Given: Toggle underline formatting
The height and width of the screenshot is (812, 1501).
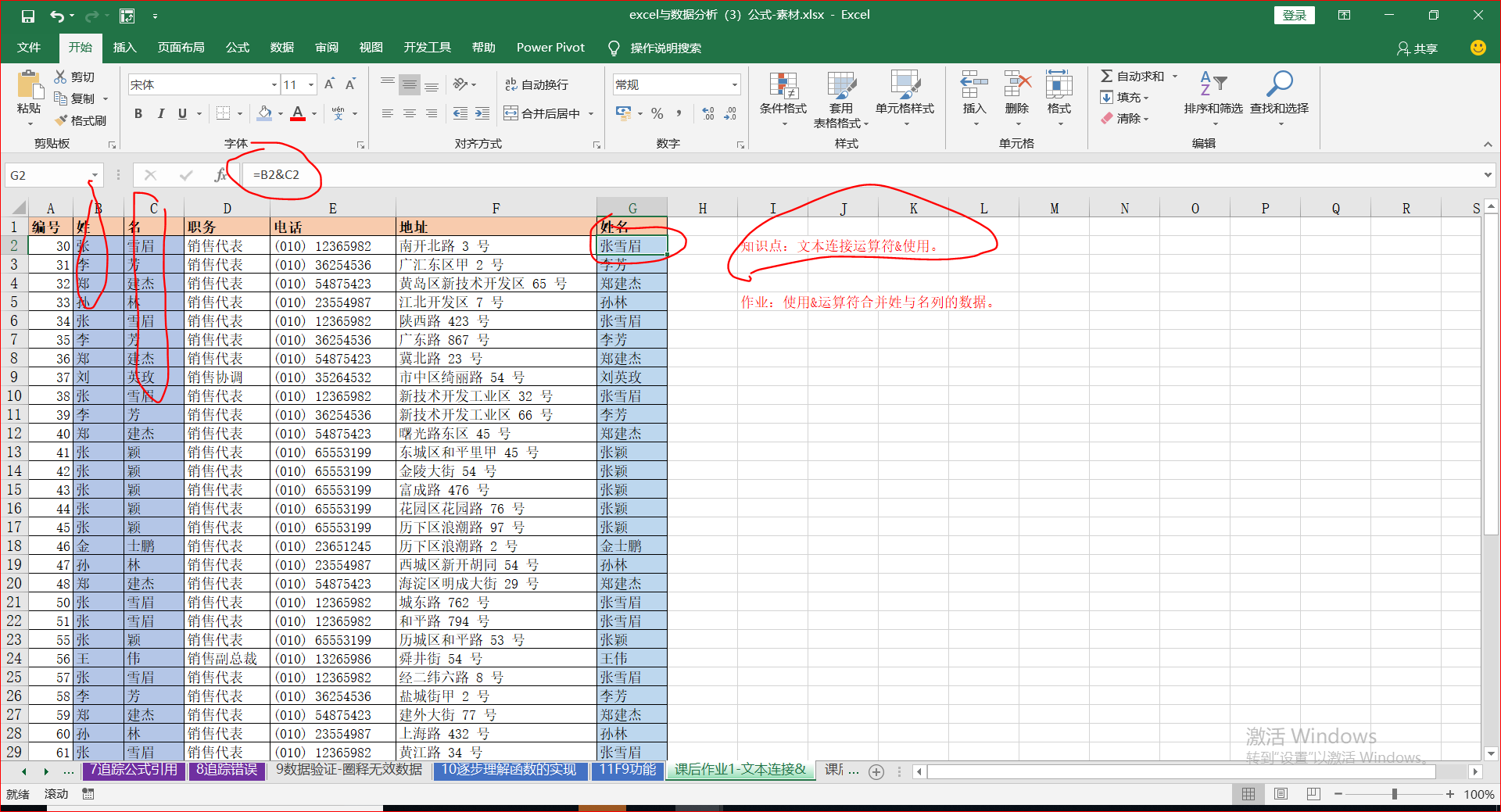Looking at the screenshot, I should click(x=182, y=114).
